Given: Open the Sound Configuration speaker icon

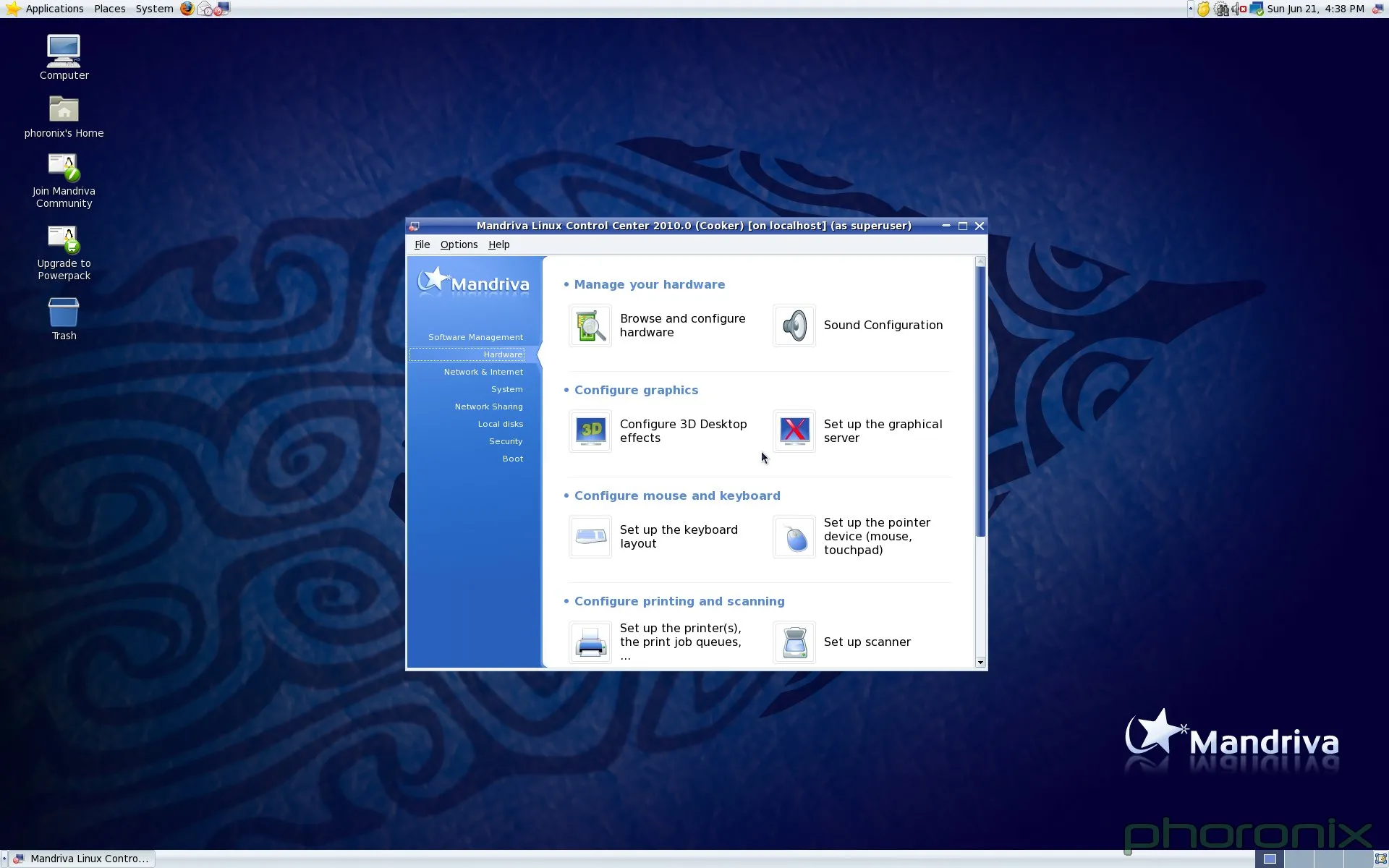Looking at the screenshot, I should 794,326.
